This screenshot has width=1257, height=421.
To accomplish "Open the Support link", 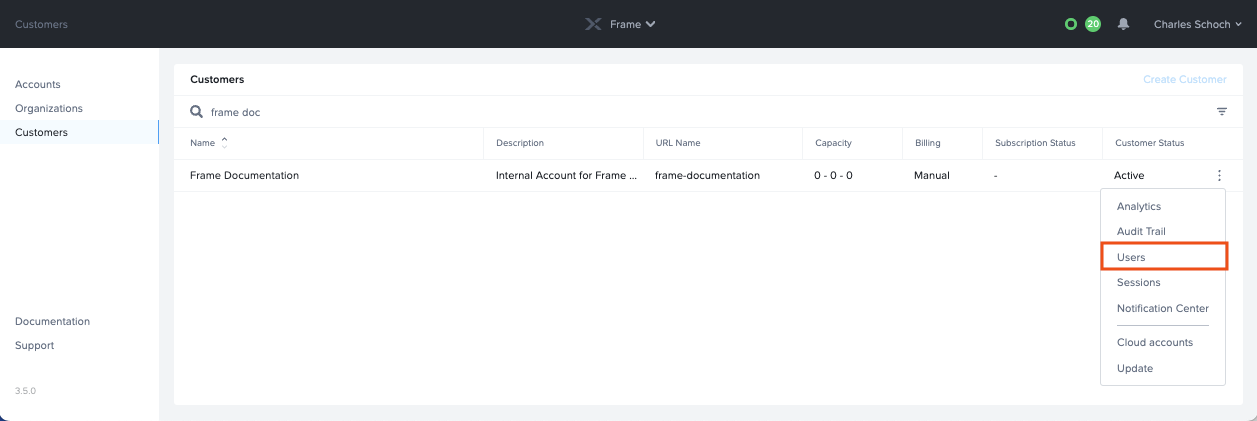I will pyautogui.click(x=34, y=345).
